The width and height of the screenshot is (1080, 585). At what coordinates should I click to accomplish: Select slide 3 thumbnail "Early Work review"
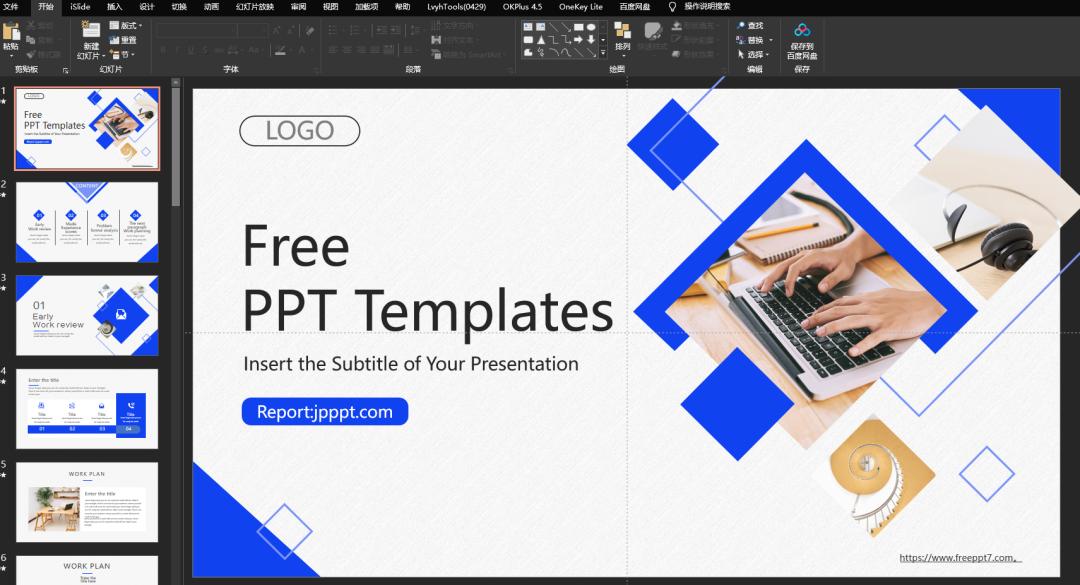(87, 315)
